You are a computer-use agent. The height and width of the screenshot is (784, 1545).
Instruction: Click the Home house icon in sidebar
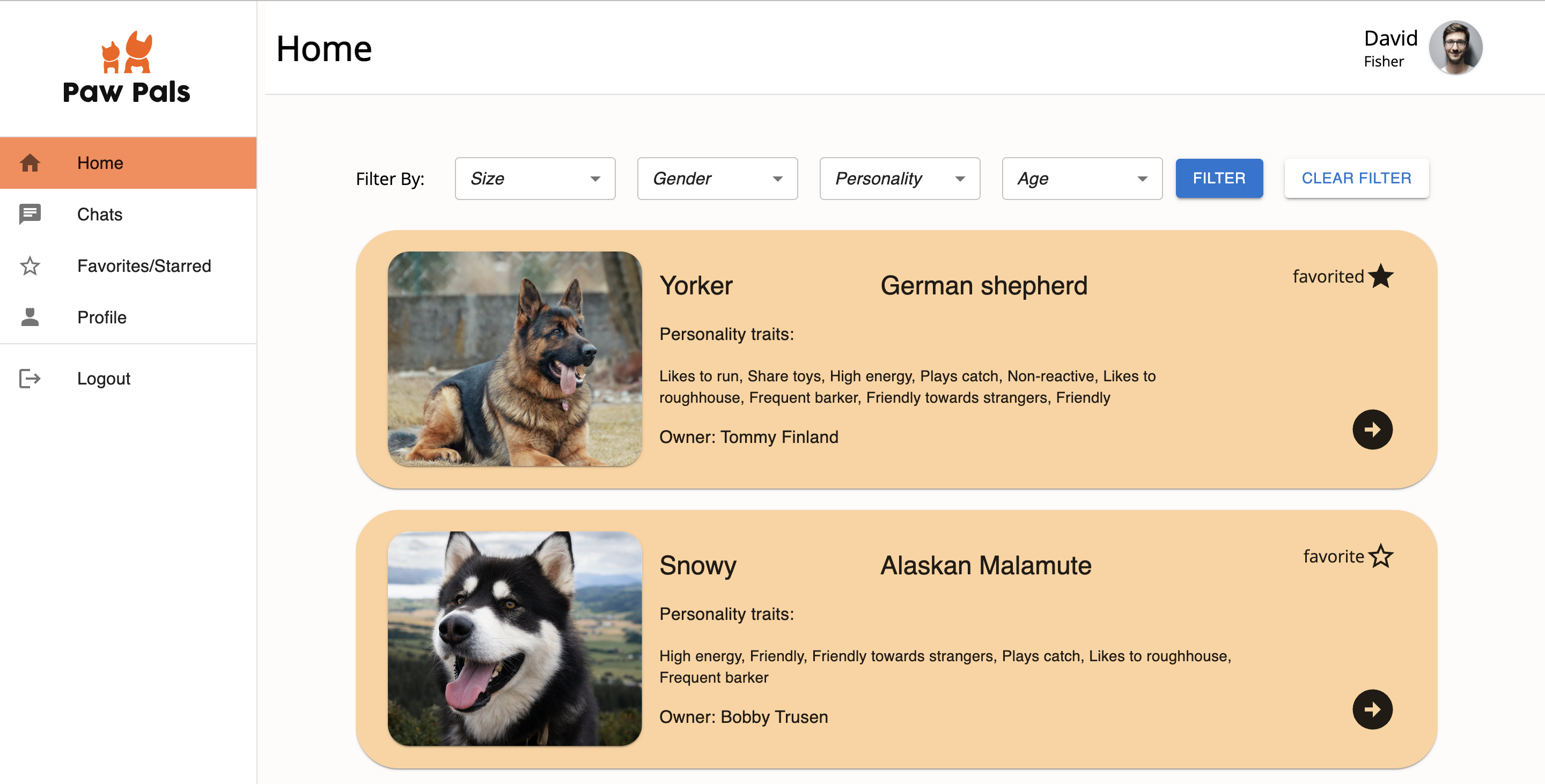tap(30, 163)
